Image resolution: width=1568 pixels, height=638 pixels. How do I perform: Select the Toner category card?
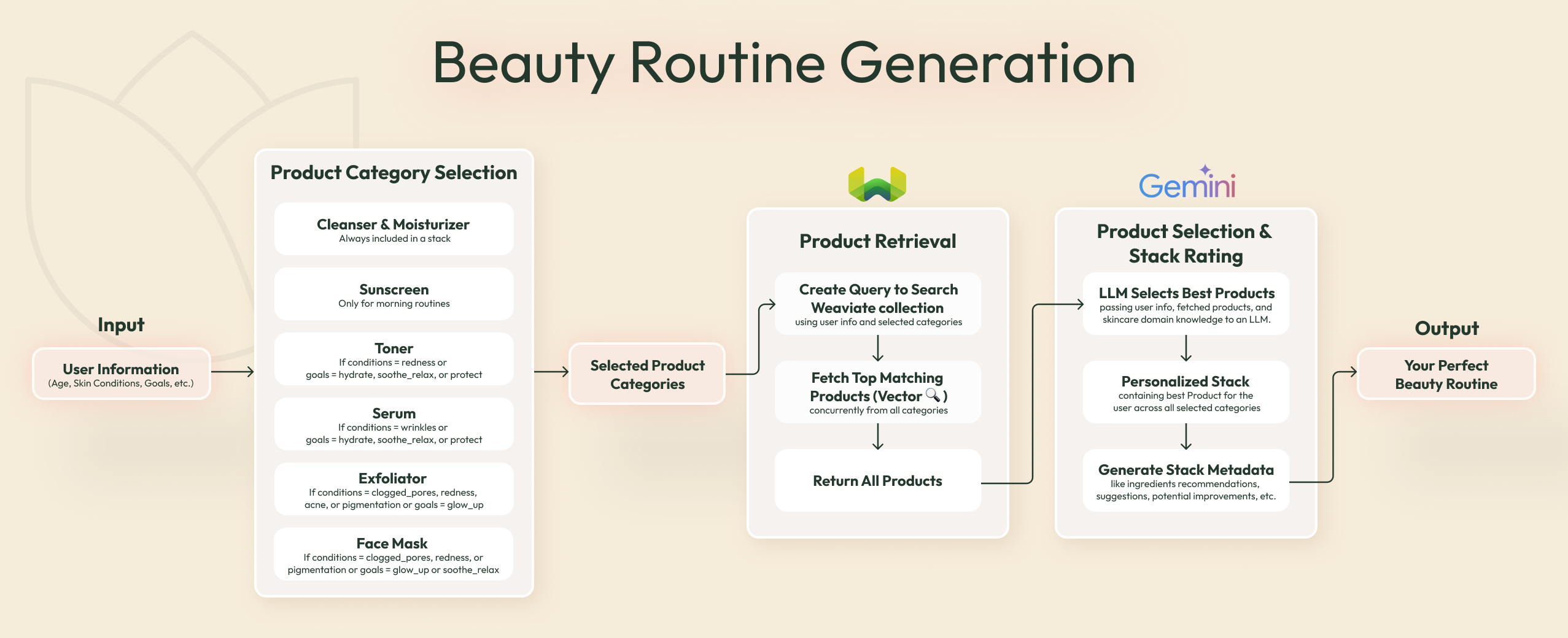394,359
